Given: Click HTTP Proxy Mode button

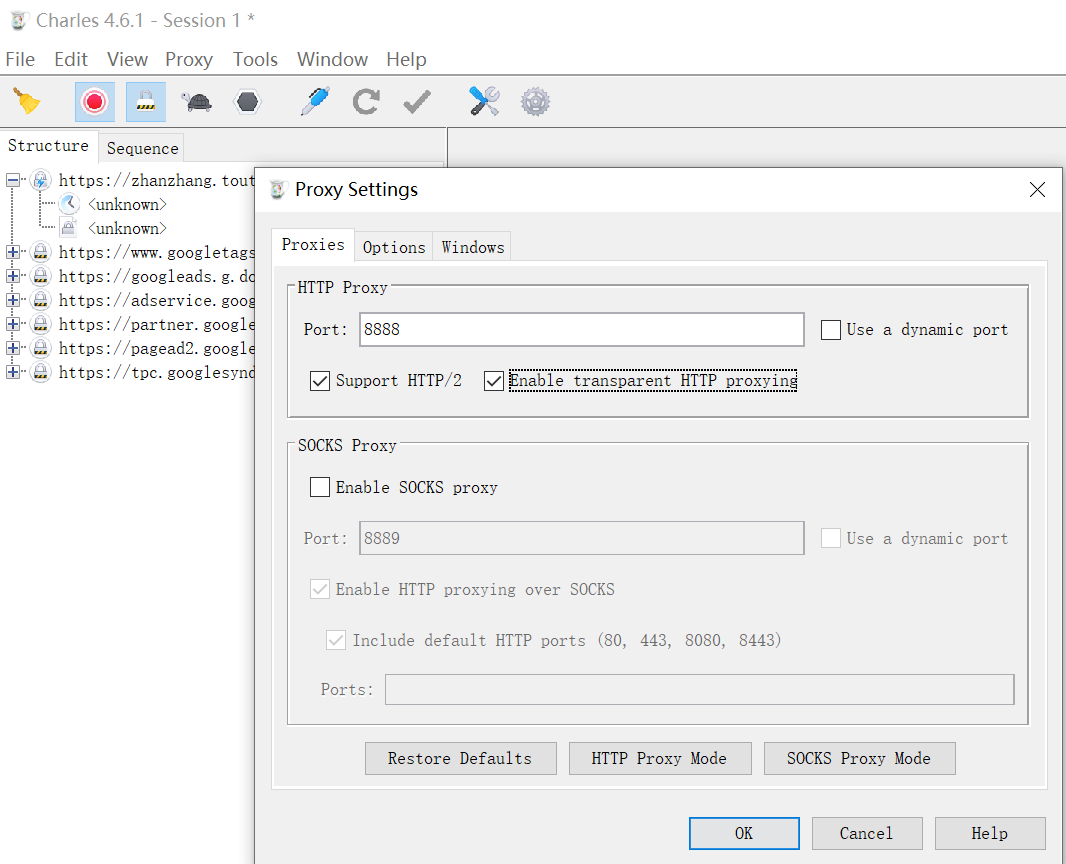Looking at the screenshot, I should [659, 758].
